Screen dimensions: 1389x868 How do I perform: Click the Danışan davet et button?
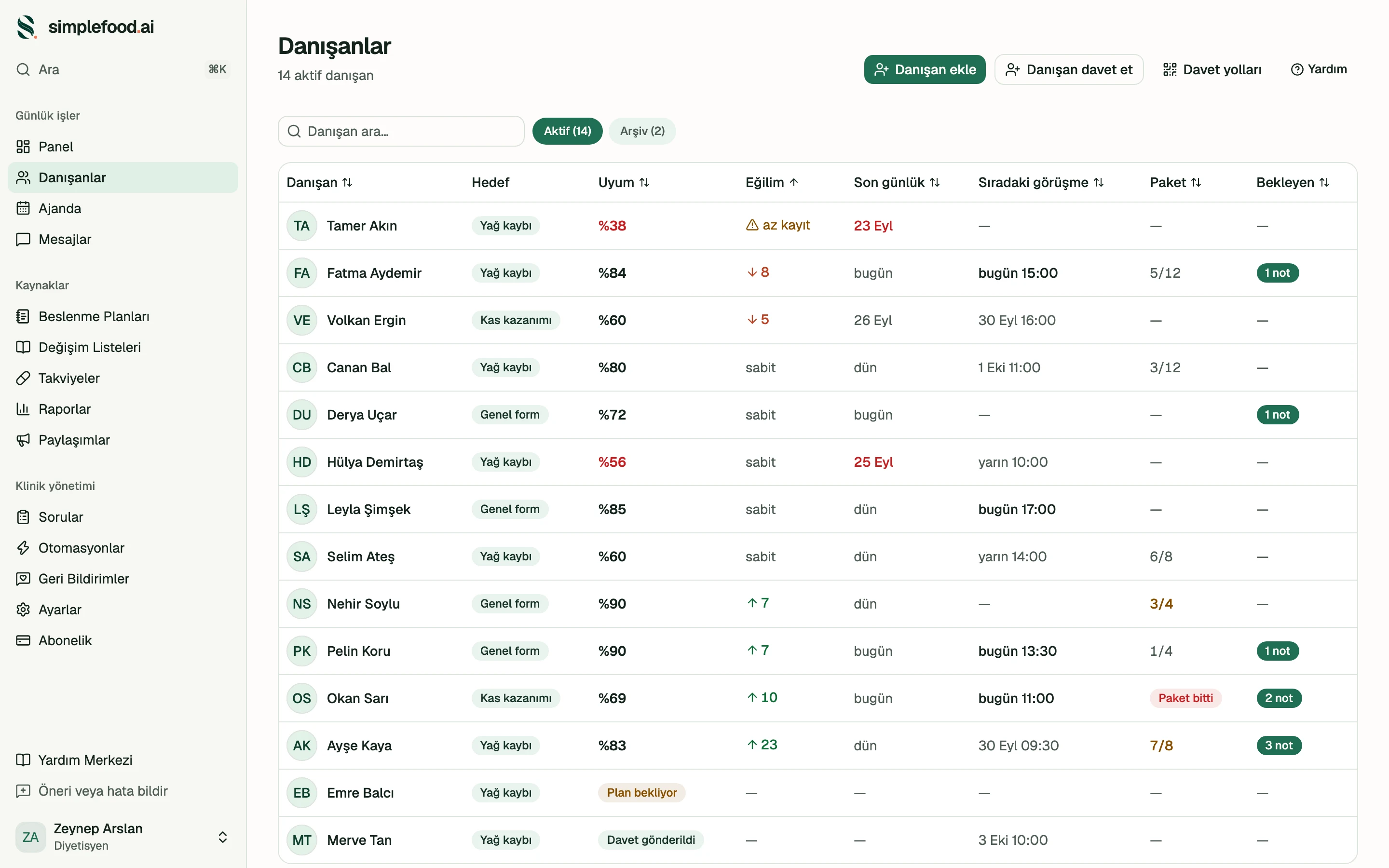(x=1069, y=69)
